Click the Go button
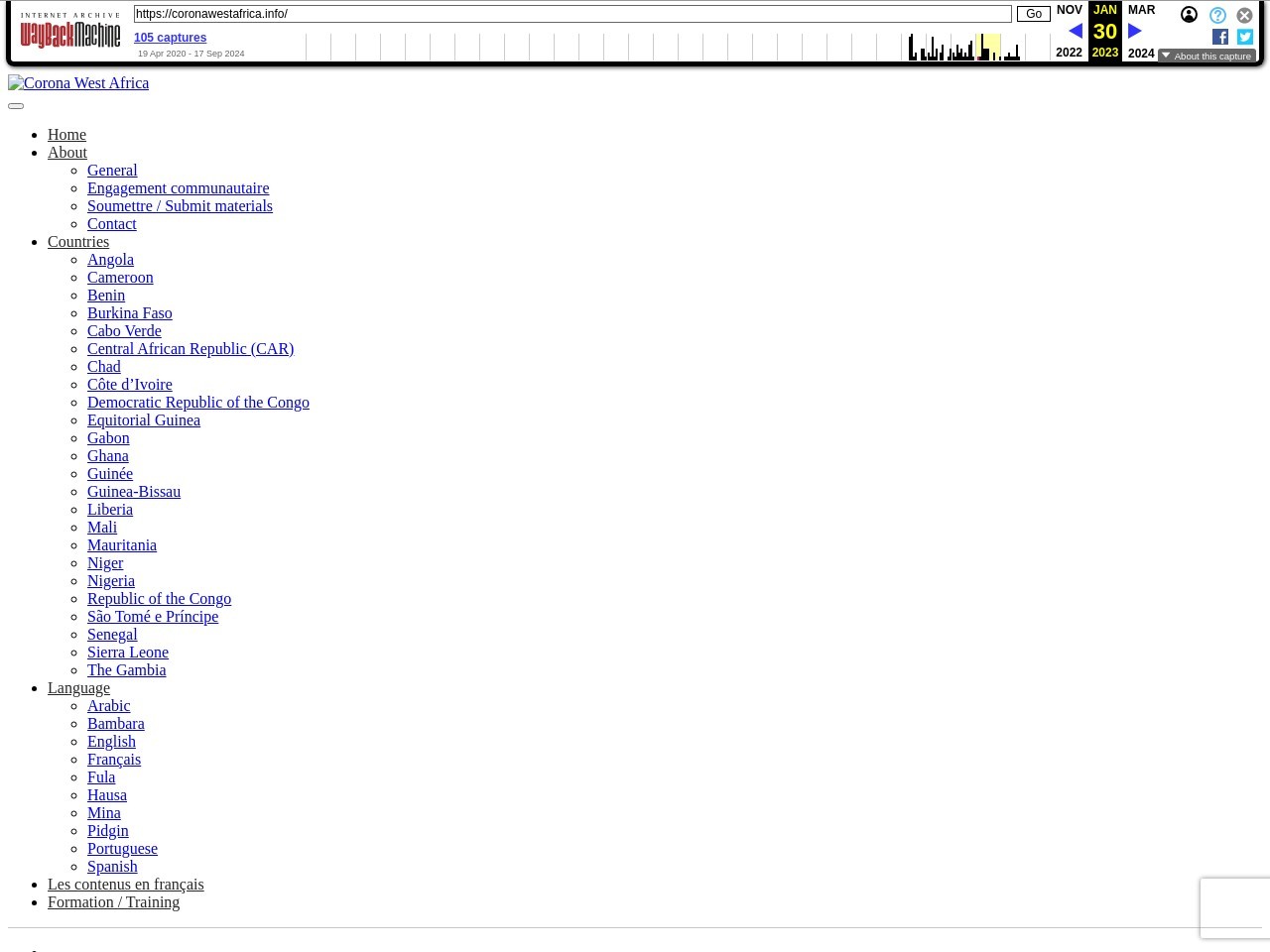Image resolution: width=1270 pixels, height=952 pixels. pyautogui.click(x=1033, y=14)
